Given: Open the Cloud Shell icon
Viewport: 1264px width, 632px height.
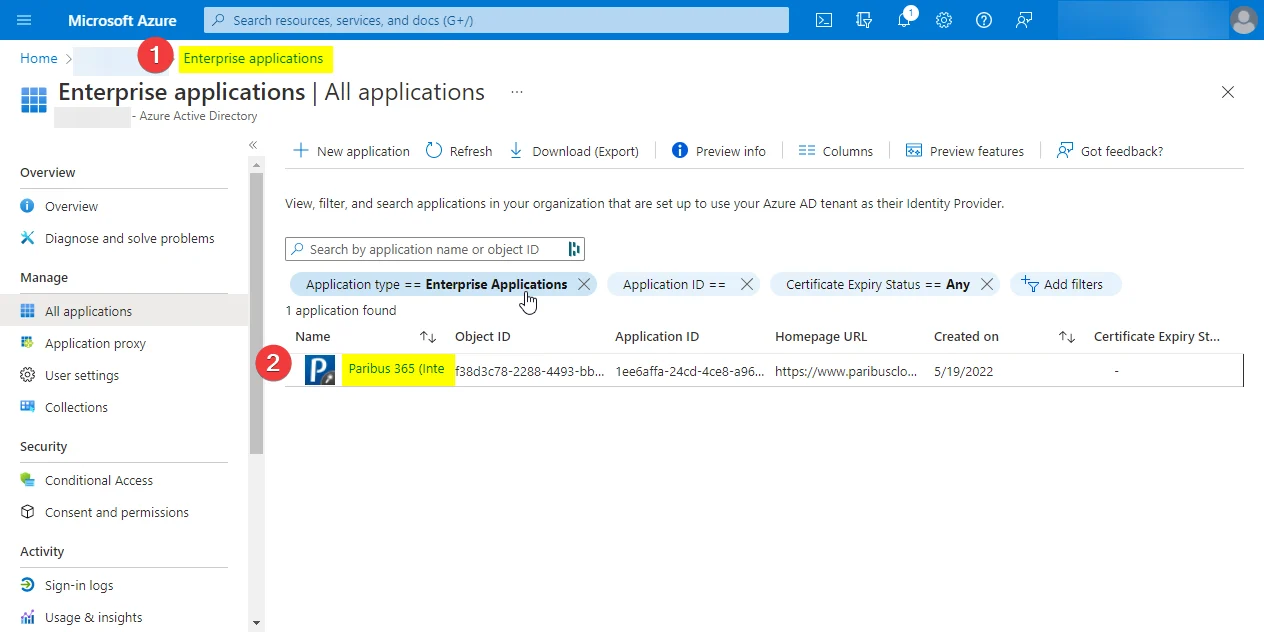Looking at the screenshot, I should coord(824,20).
